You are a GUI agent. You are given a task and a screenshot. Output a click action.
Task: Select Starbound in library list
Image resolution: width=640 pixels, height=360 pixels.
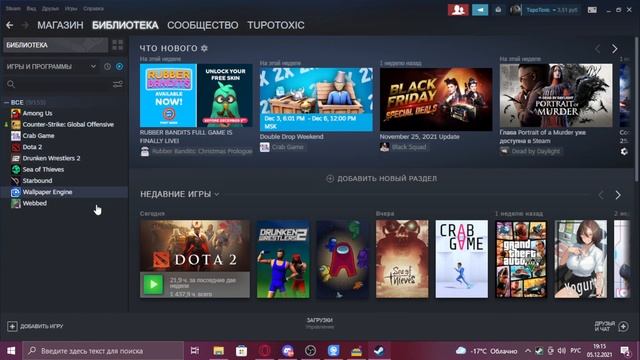coord(37,181)
